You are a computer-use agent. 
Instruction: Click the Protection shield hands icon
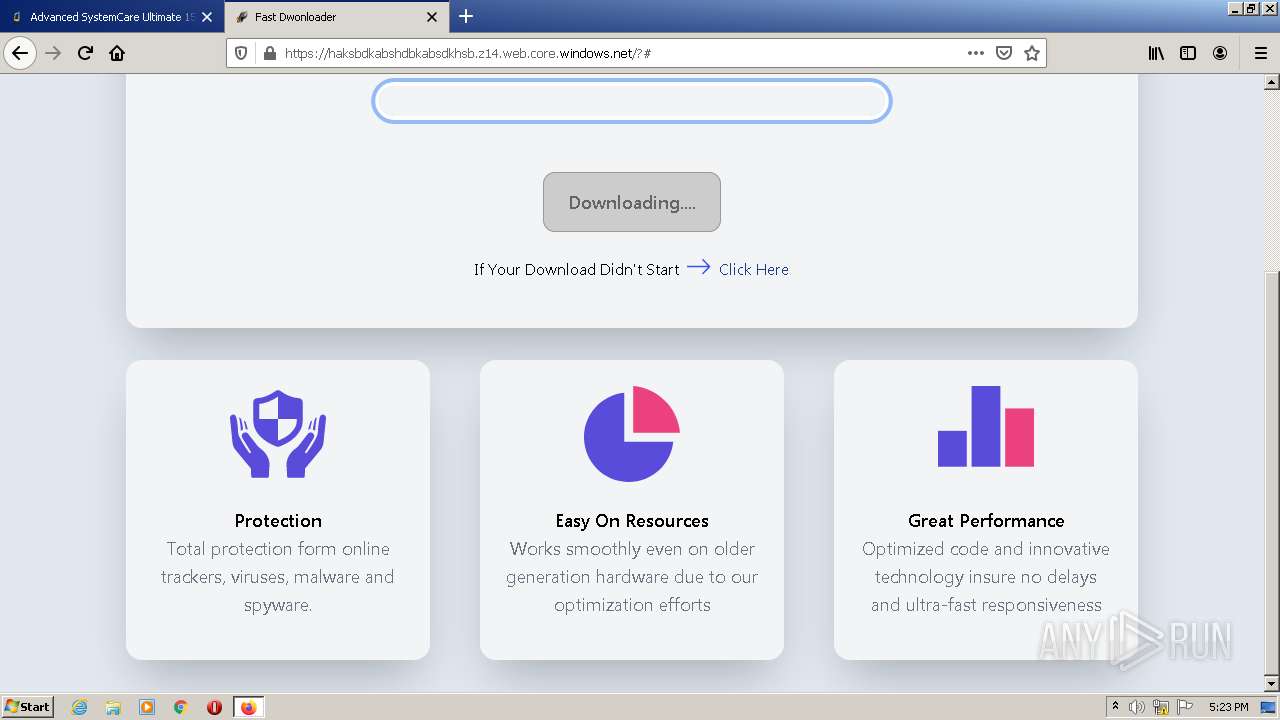(x=278, y=433)
